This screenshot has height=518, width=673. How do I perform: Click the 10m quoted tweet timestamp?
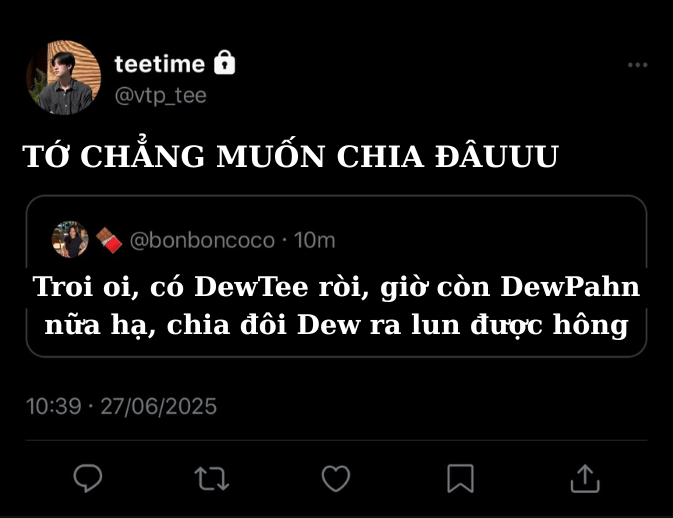point(315,240)
